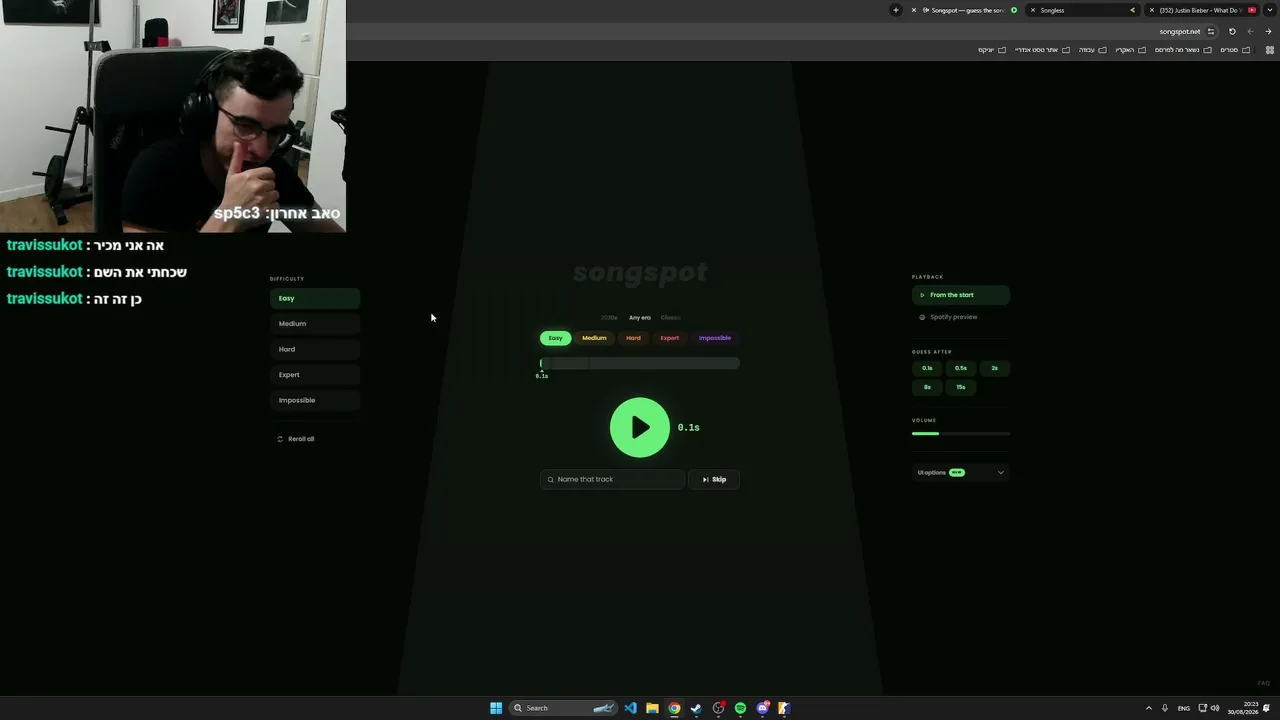Open Spotify from the taskbar
Image resolution: width=1280 pixels, height=720 pixels.
(740, 708)
